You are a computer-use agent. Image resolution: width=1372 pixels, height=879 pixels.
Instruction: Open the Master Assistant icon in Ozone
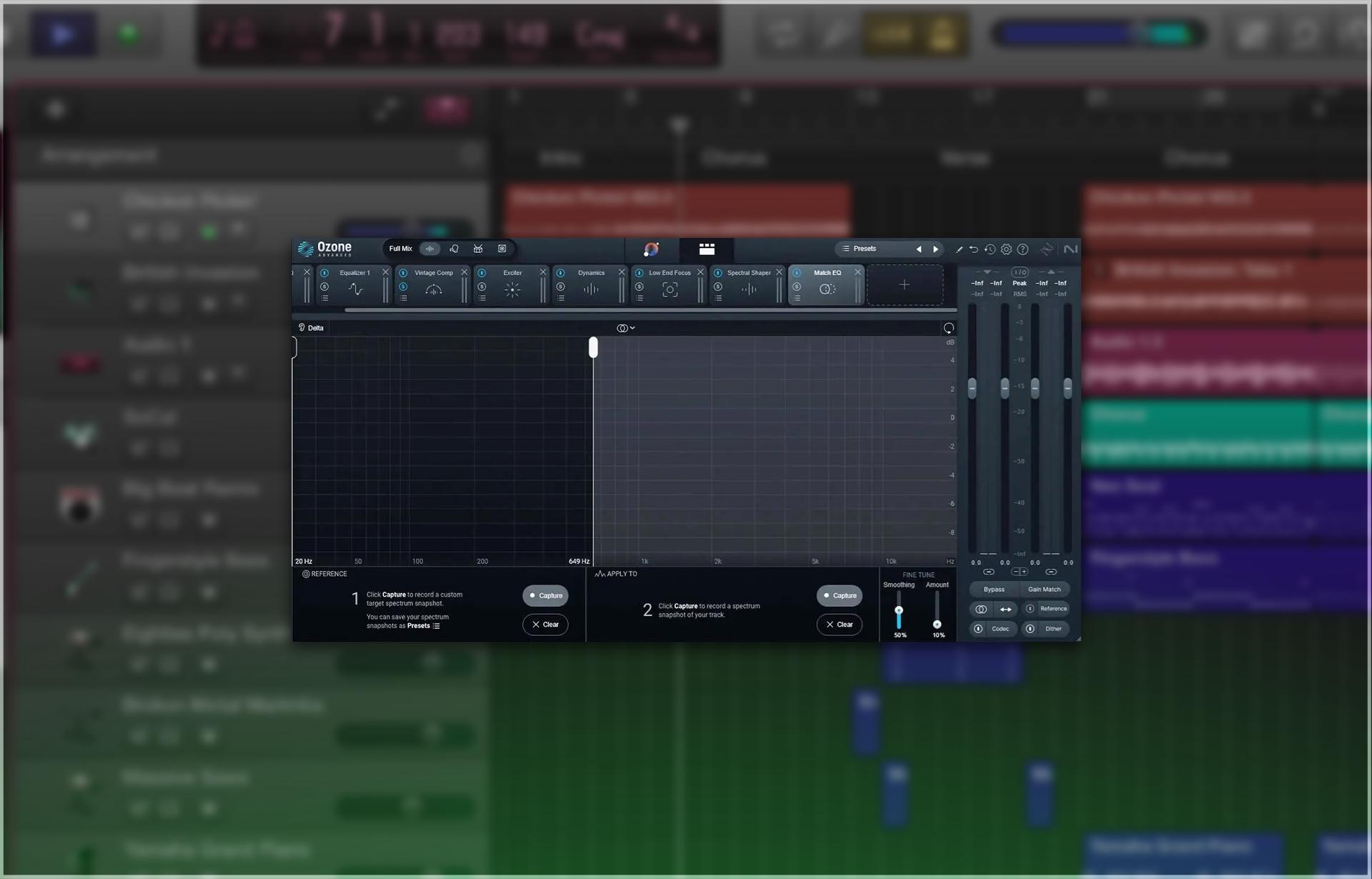pyautogui.click(x=651, y=249)
